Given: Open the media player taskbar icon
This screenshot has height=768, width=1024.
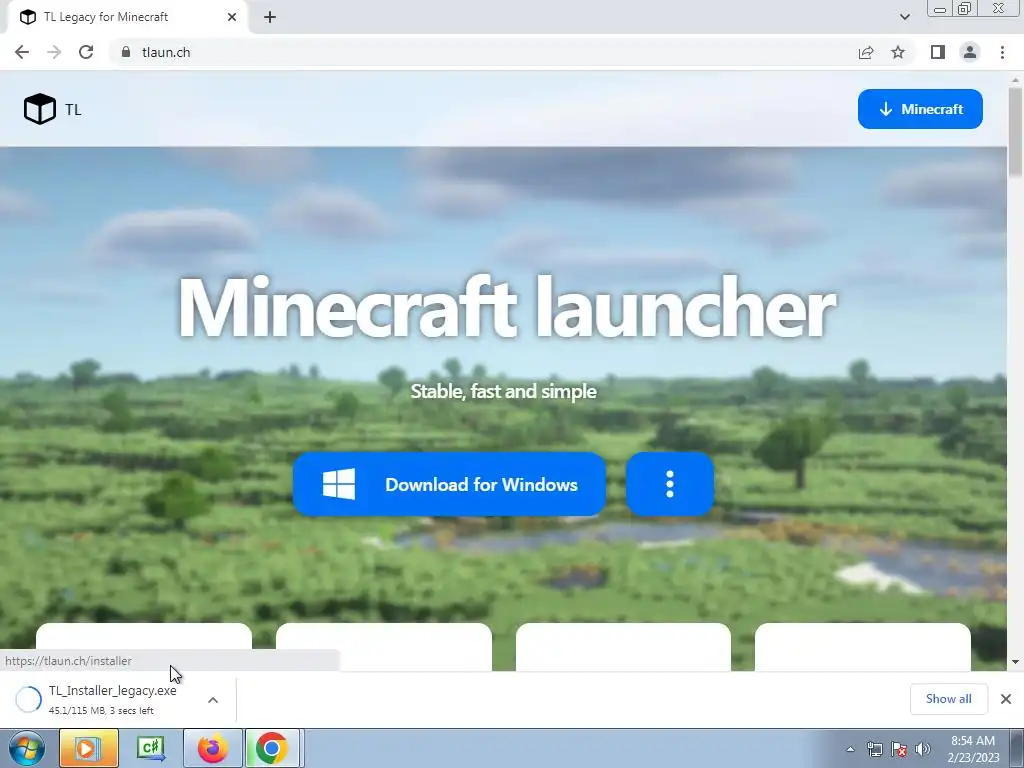Looking at the screenshot, I should click(x=89, y=748).
